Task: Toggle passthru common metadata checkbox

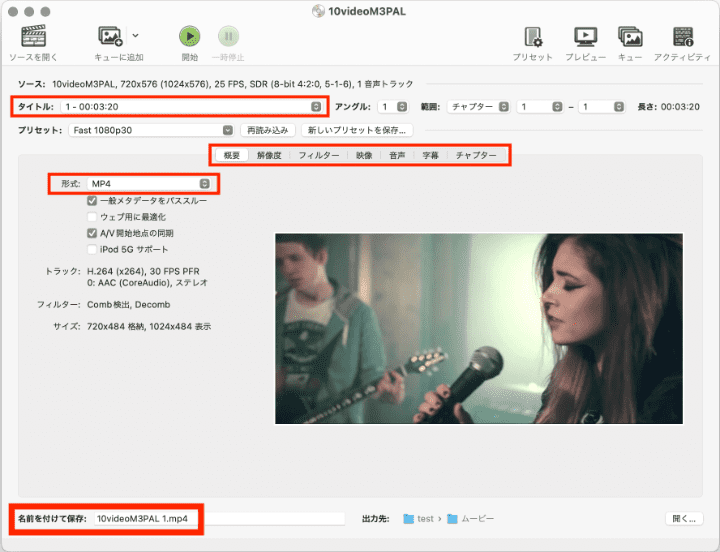Action: coord(92,201)
